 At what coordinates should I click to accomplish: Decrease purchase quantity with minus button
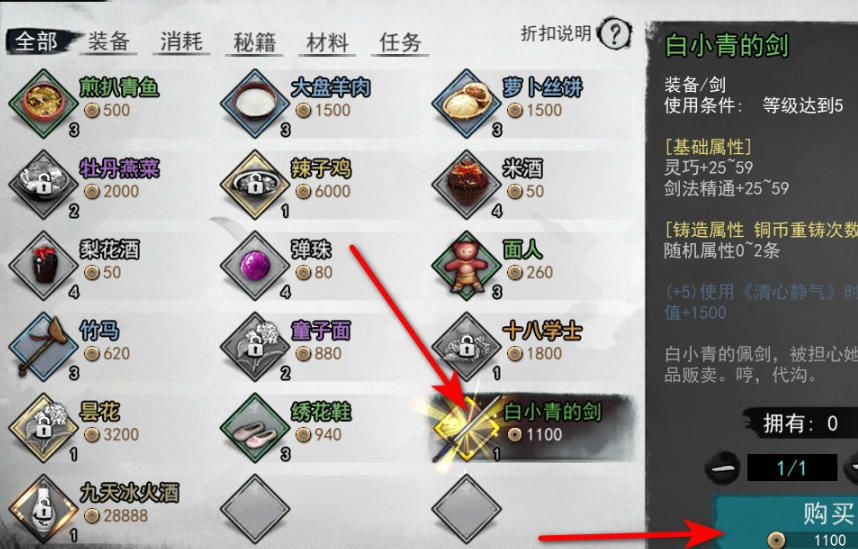point(722,469)
